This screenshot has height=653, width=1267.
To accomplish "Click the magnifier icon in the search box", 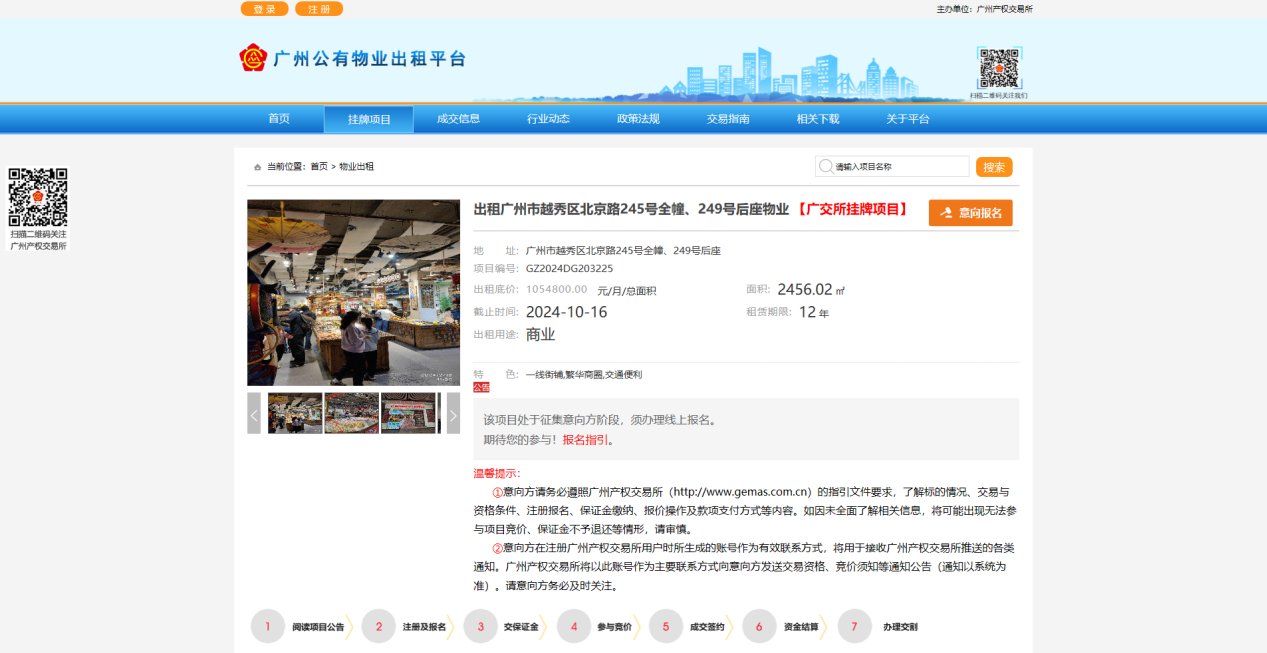I will pyautogui.click(x=827, y=166).
